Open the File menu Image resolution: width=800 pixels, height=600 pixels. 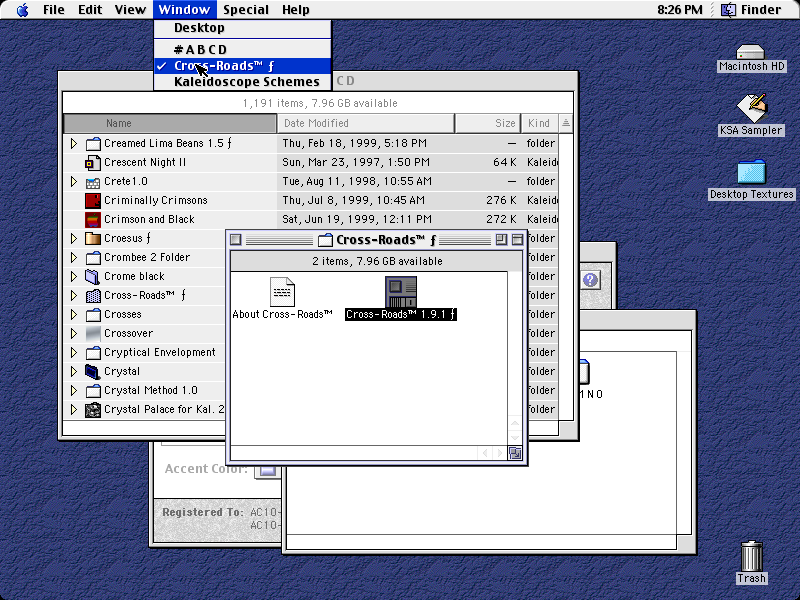54,10
